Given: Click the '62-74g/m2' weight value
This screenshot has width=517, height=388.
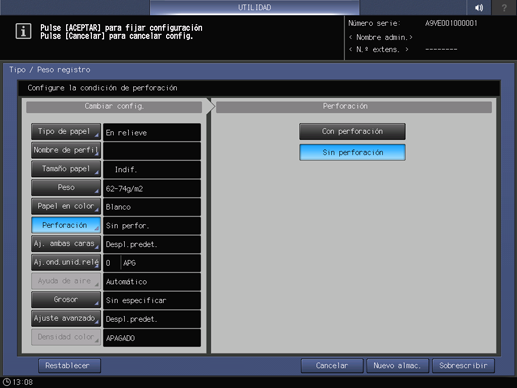Looking at the screenshot, I should pos(152,188).
